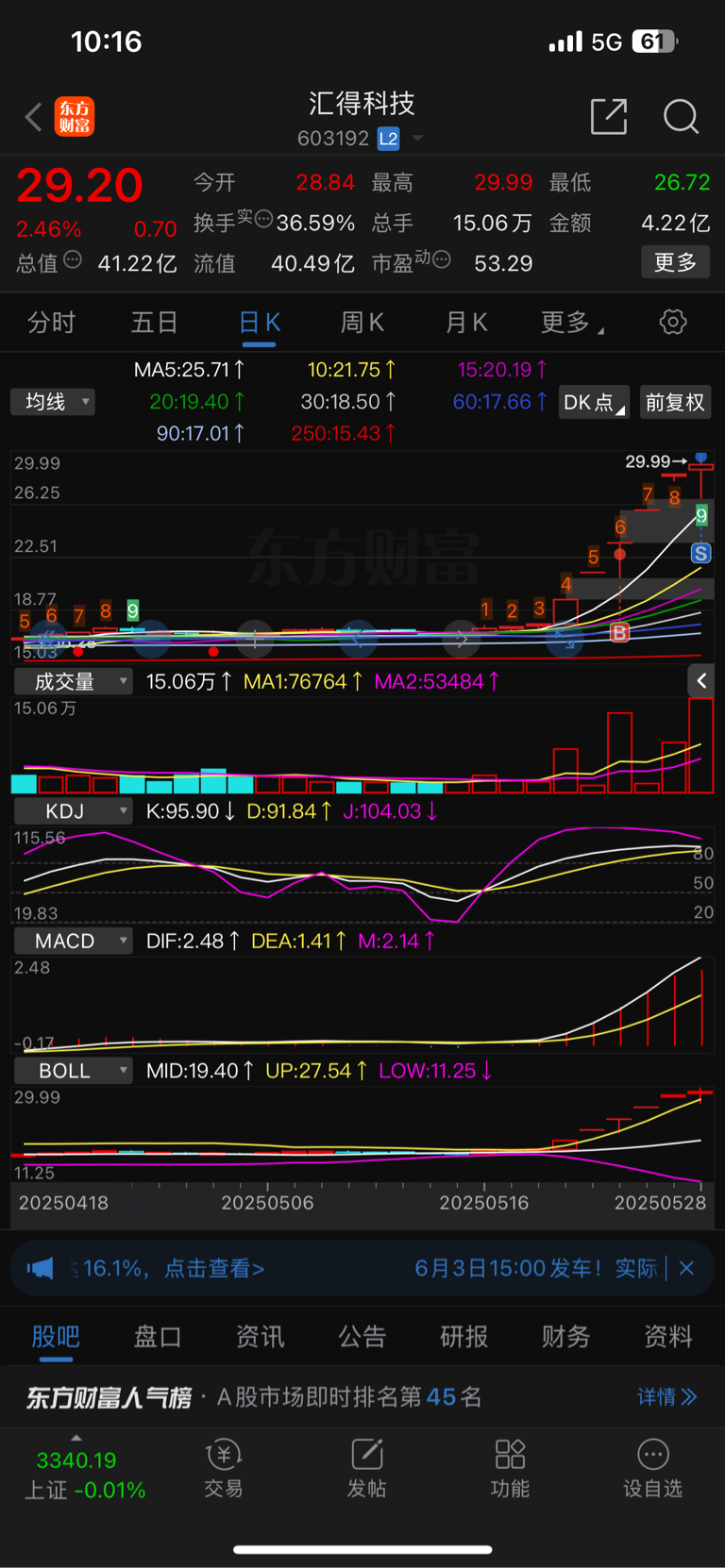Go back using the left chevron
The height and width of the screenshot is (1568, 725).
33,117
